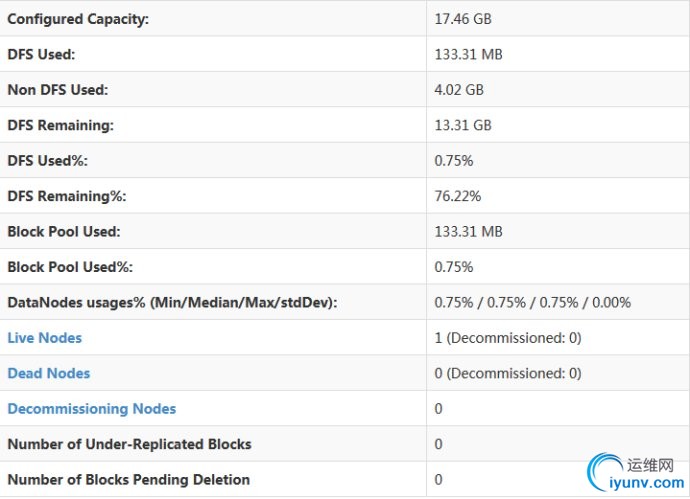Select the Number of Under-Replicated Blocks label
The image size is (690, 499).
point(129,444)
